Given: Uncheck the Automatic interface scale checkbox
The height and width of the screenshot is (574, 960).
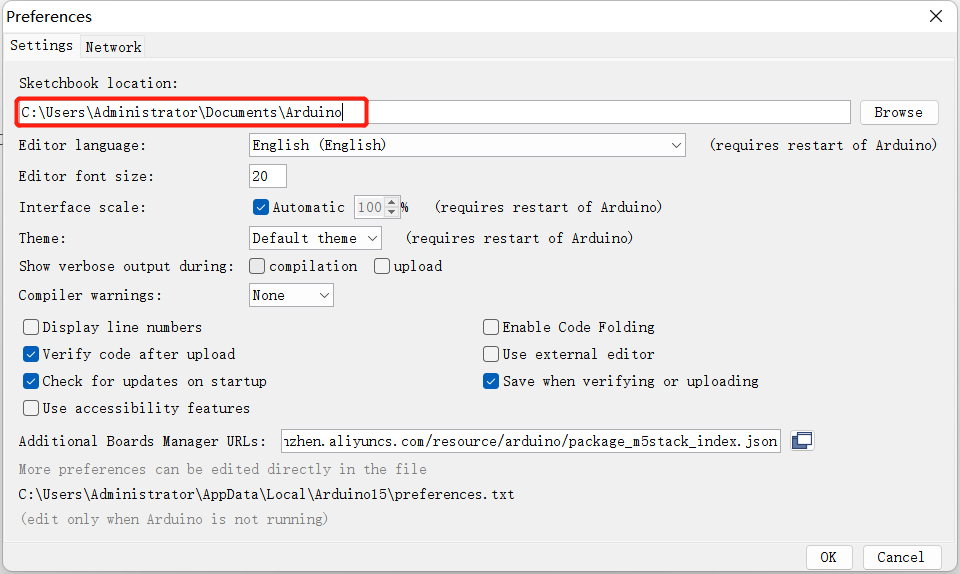Looking at the screenshot, I should 261,208.
